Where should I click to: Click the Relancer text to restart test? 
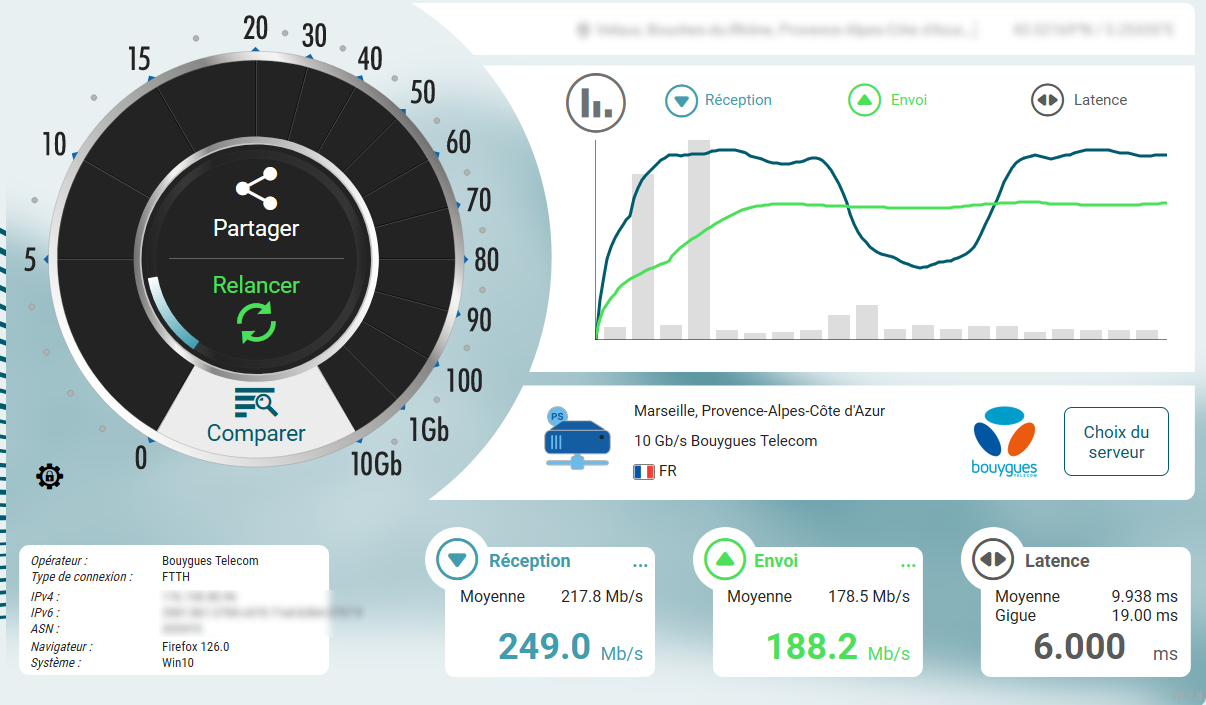point(256,285)
